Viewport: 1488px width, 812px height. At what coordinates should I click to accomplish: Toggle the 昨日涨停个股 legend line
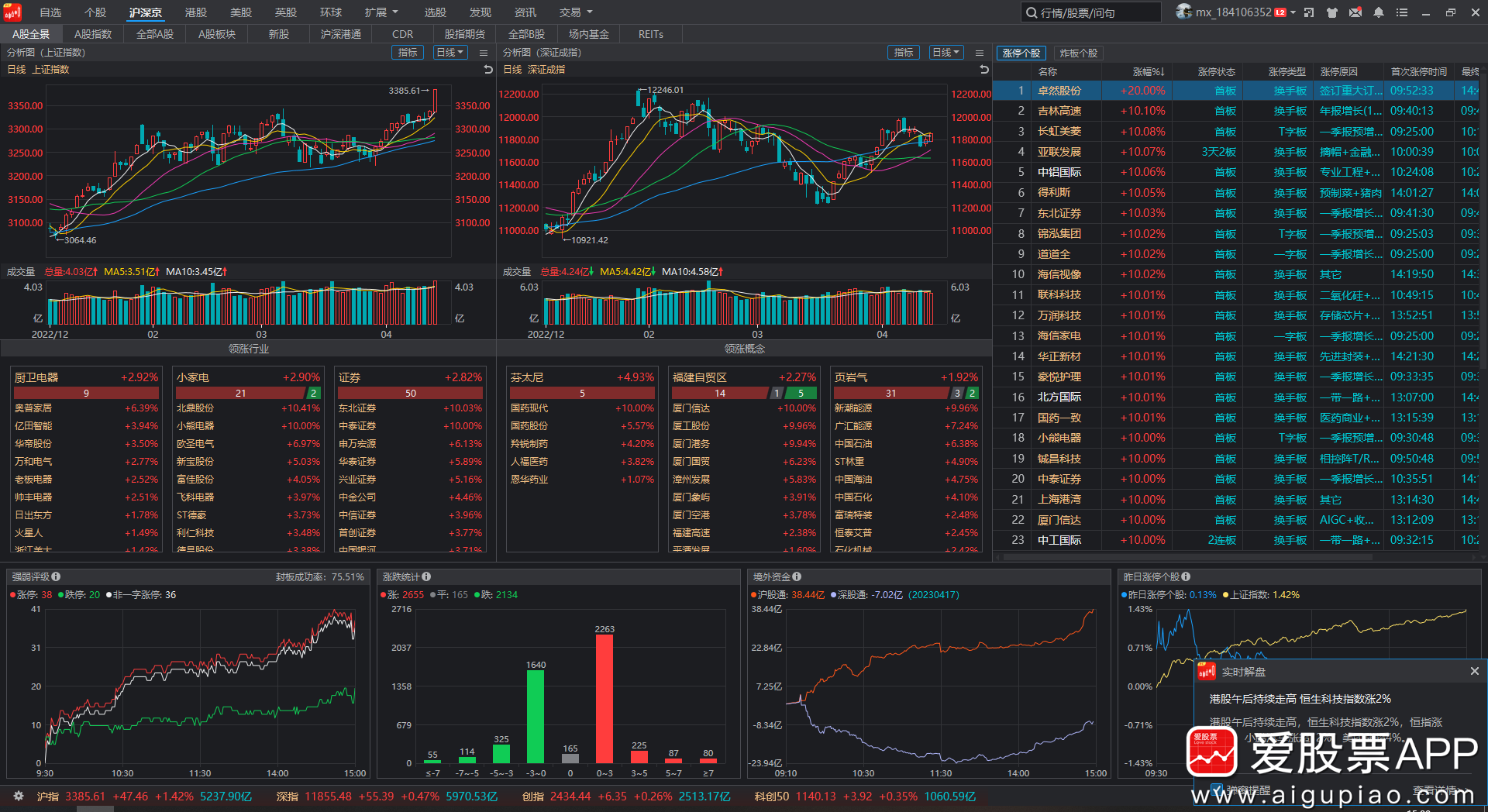pos(1169,595)
